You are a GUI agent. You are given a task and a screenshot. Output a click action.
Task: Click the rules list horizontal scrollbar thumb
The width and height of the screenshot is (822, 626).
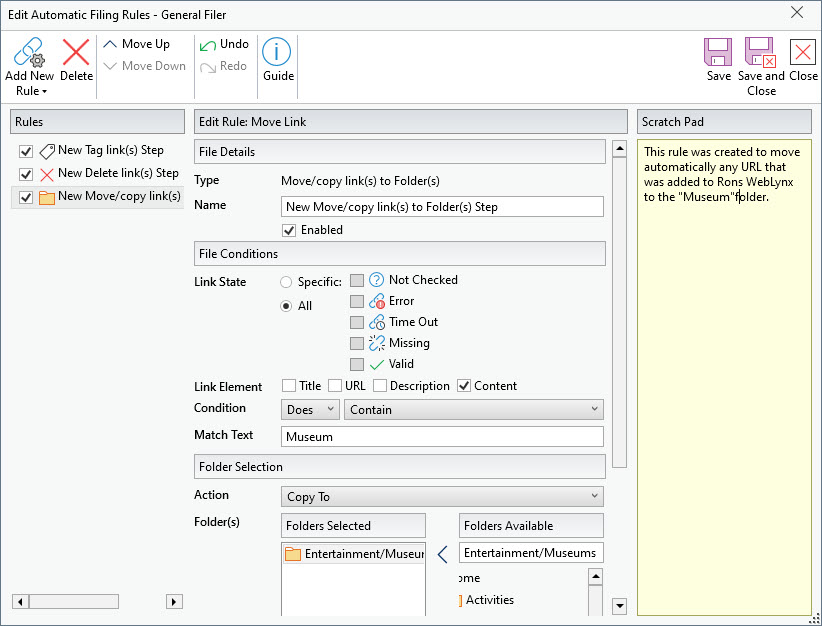(74, 601)
